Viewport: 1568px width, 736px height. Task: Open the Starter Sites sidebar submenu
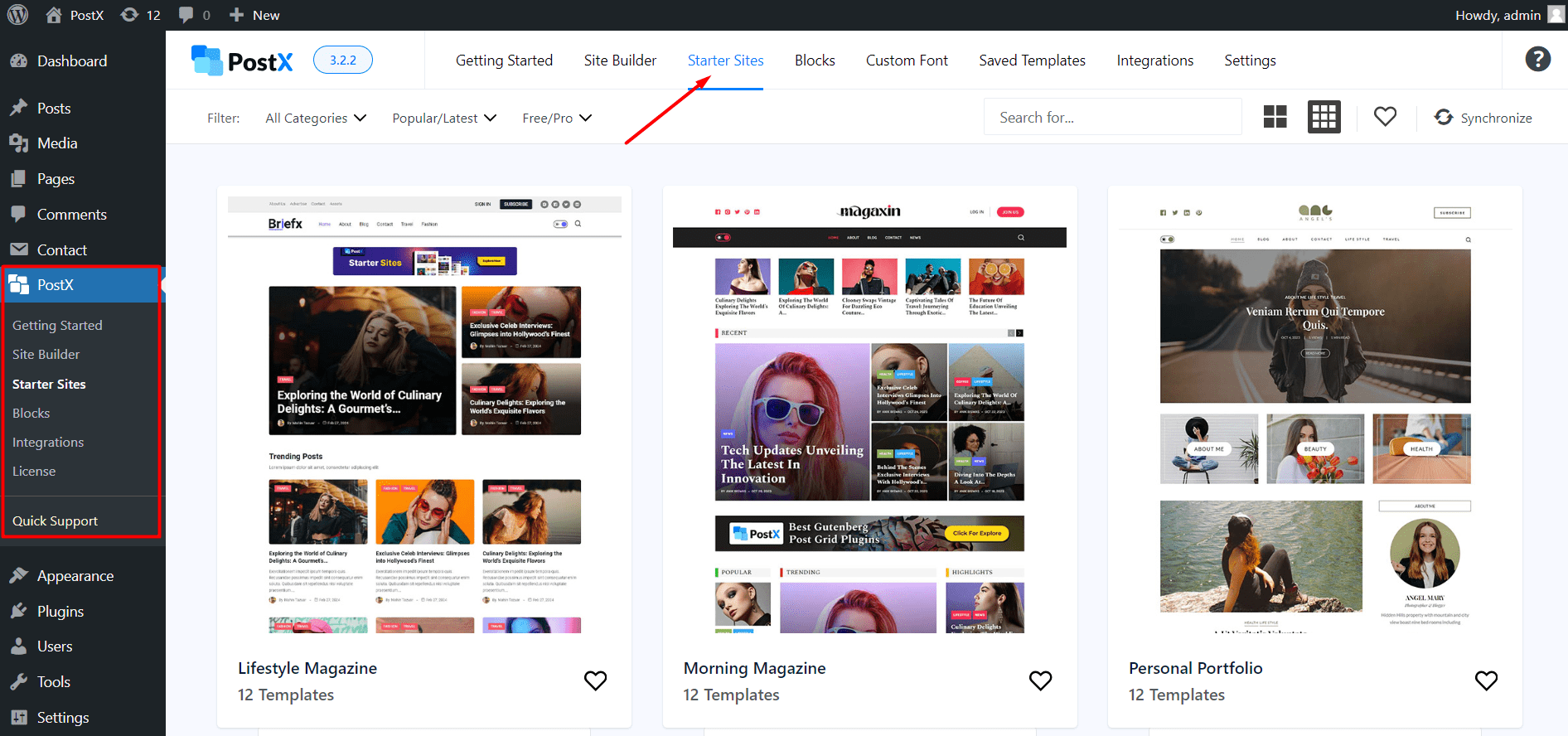click(49, 384)
